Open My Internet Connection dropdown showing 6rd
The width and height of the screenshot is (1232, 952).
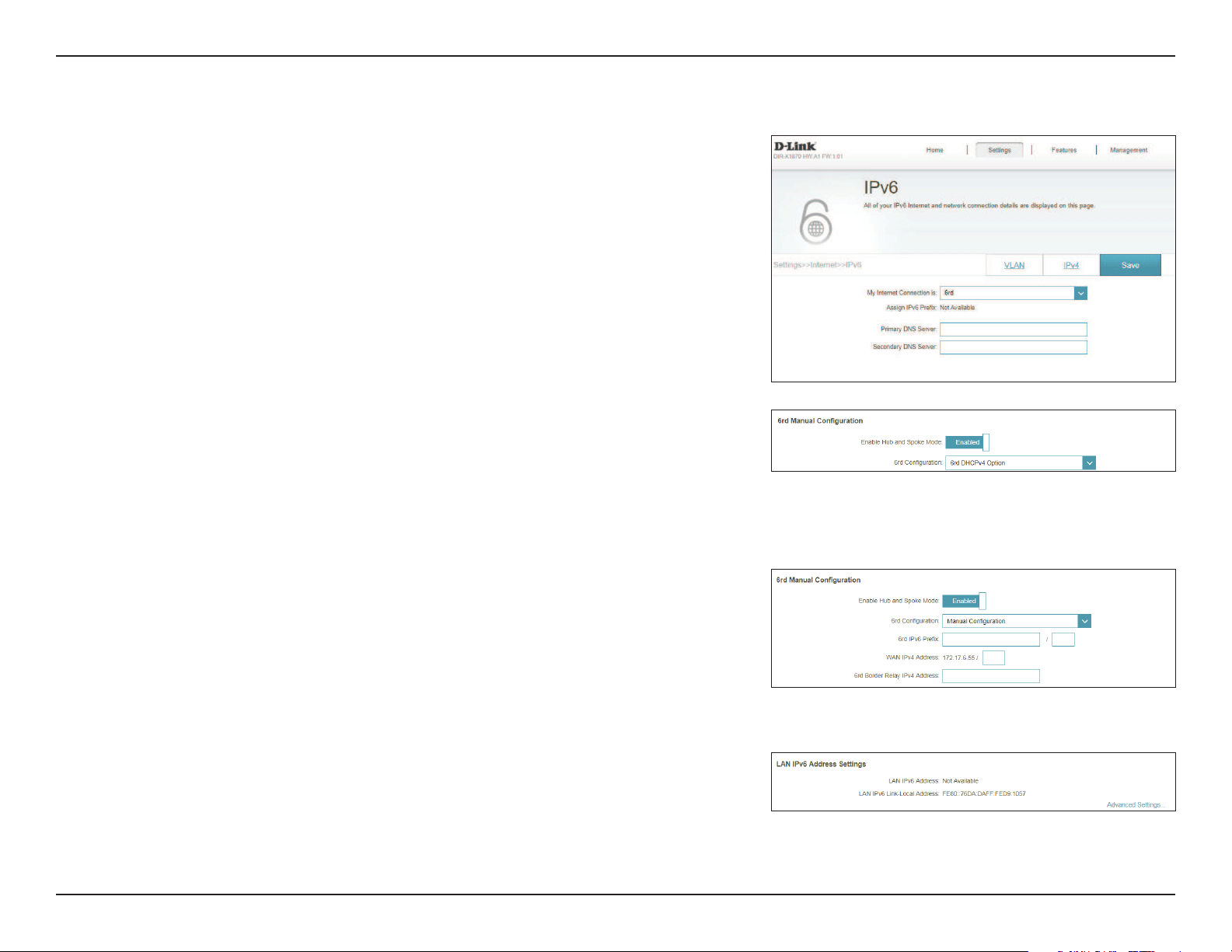coord(1014,293)
